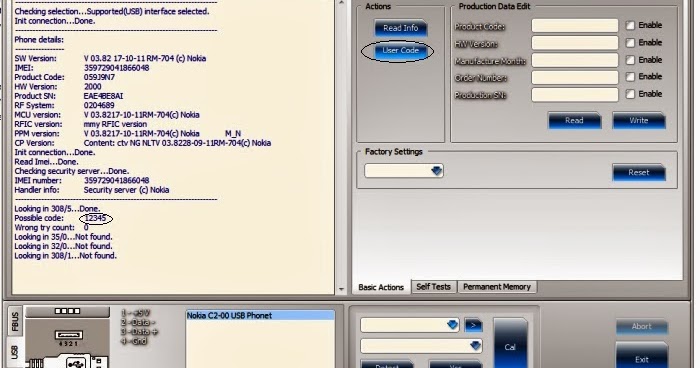Viewport: 700px width, 368px height.
Task: Click the Cal button
Action: [510, 344]
